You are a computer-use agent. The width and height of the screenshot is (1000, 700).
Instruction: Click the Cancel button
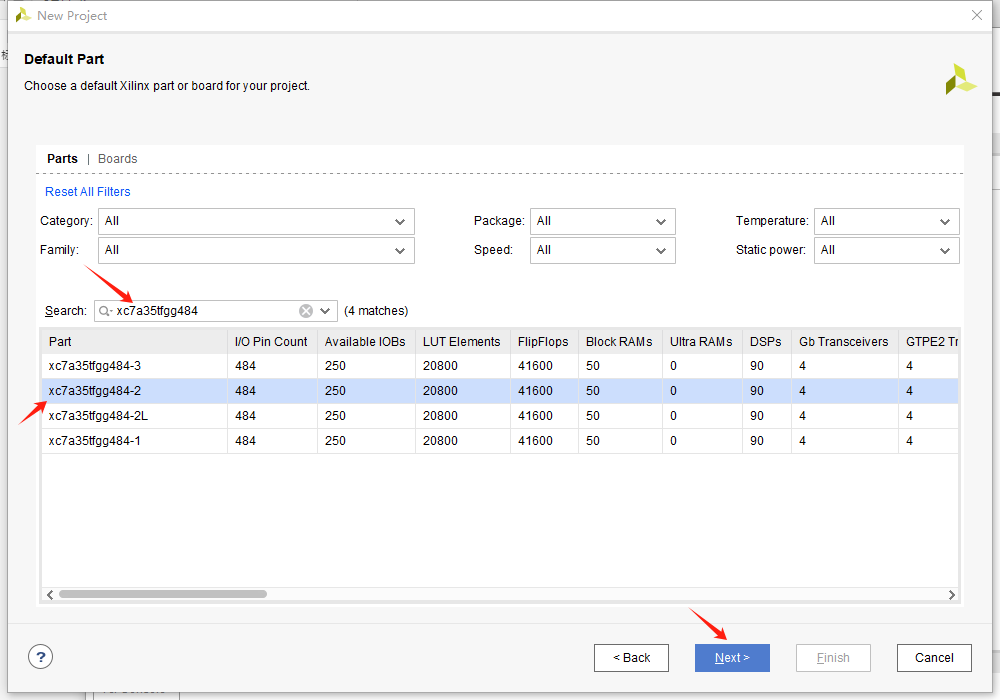pos(934,658)
